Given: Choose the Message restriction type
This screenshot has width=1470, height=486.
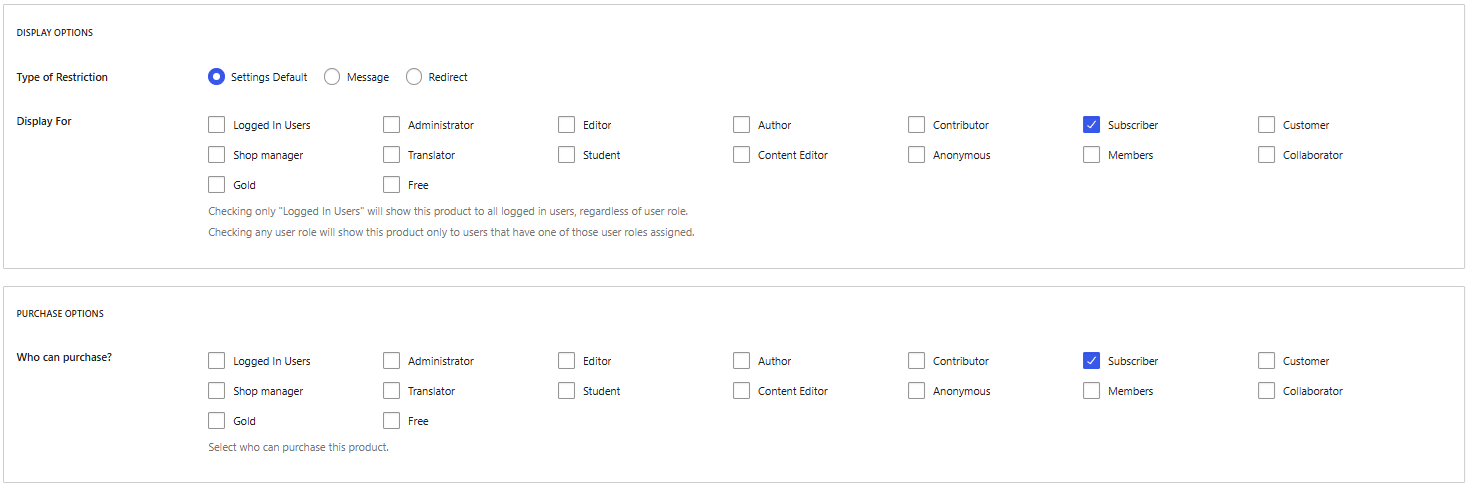Looking at the screenshot, I should (332, 77).
